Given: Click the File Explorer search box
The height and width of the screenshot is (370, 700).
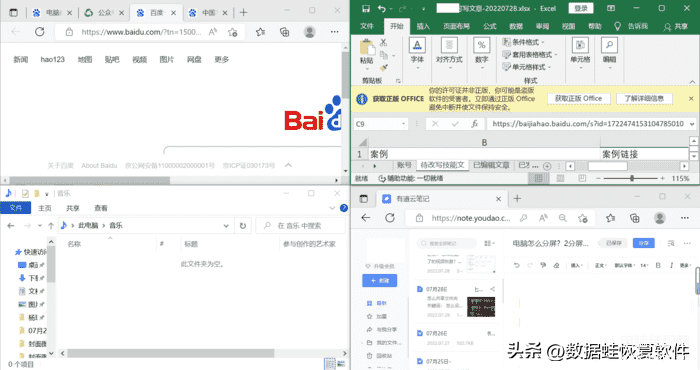Looking at the screenshot, I should (x=300, y=226).
